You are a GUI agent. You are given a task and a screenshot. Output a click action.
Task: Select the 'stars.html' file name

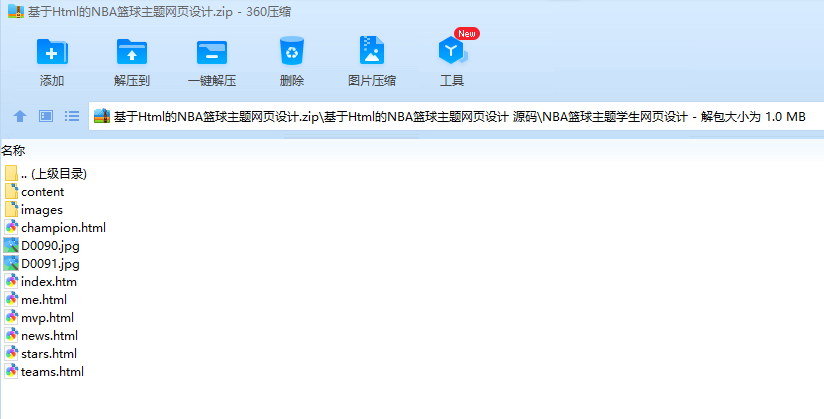(x=49, y=353)
